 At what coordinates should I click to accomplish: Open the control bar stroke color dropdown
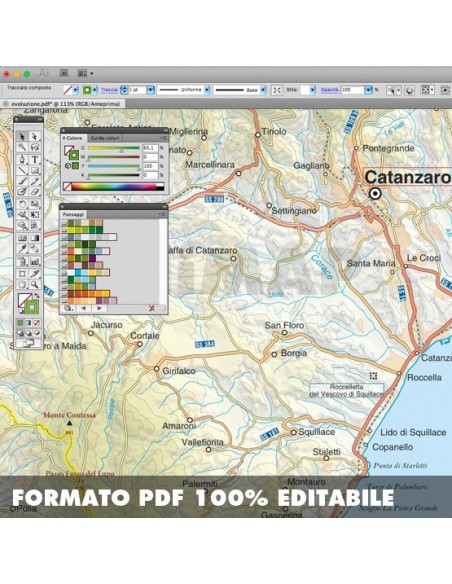95,90
